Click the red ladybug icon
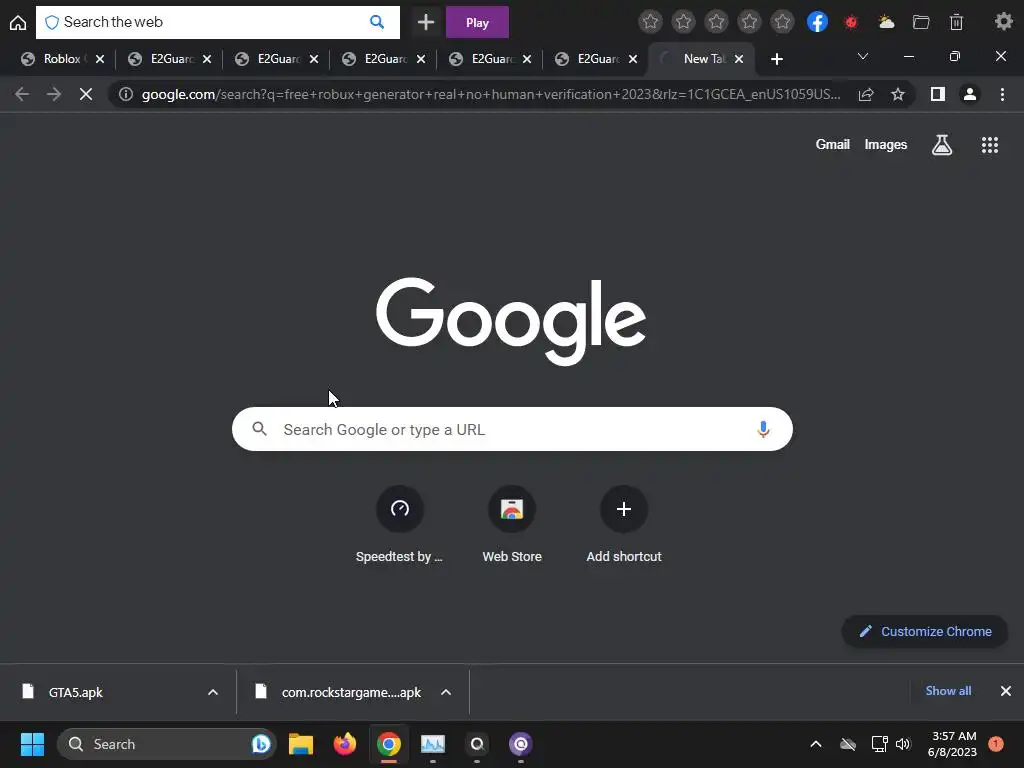 coord(850,22)
